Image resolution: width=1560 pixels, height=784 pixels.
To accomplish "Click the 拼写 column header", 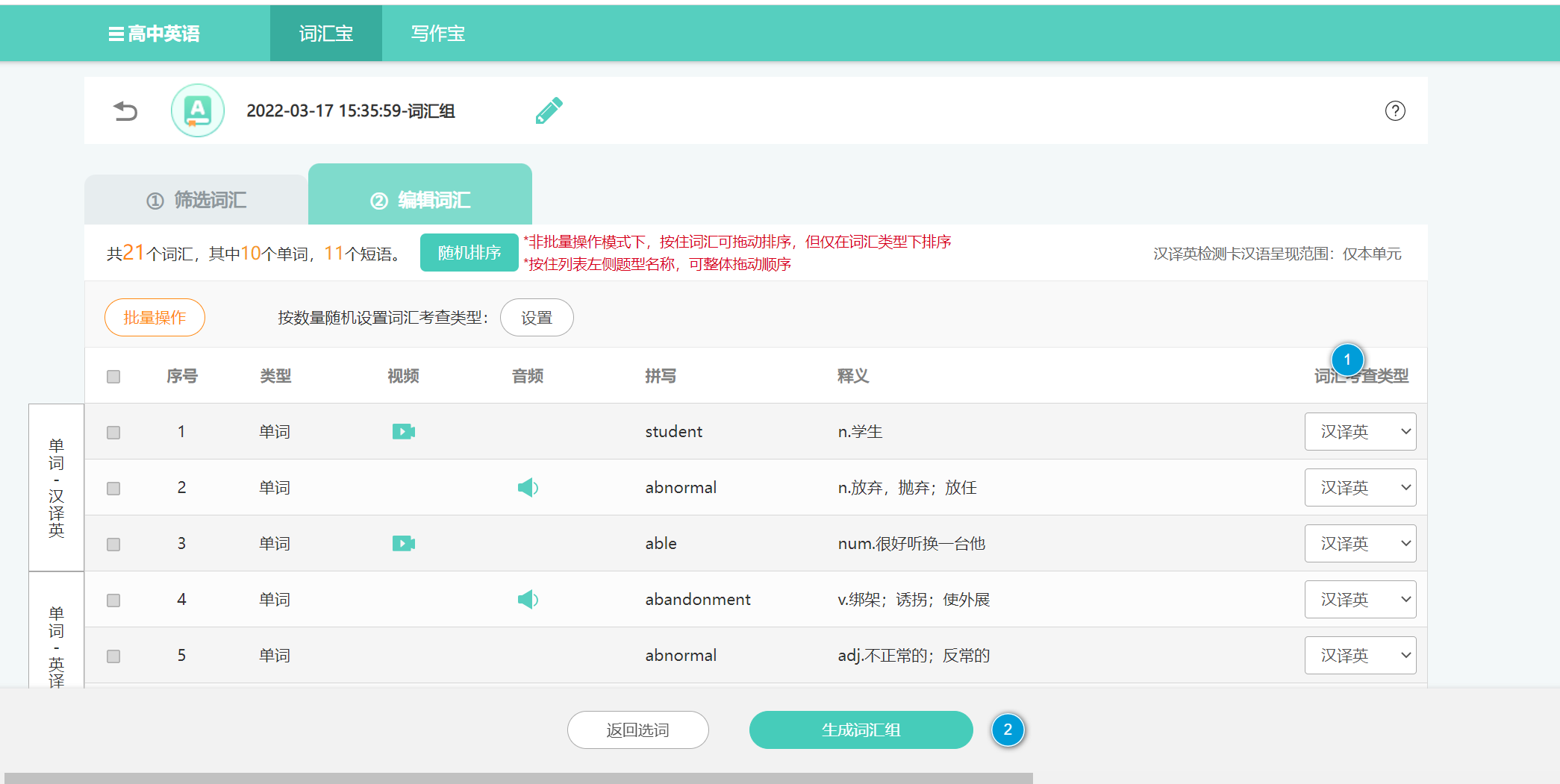I will pyautogui.click(x=661, y=376).
